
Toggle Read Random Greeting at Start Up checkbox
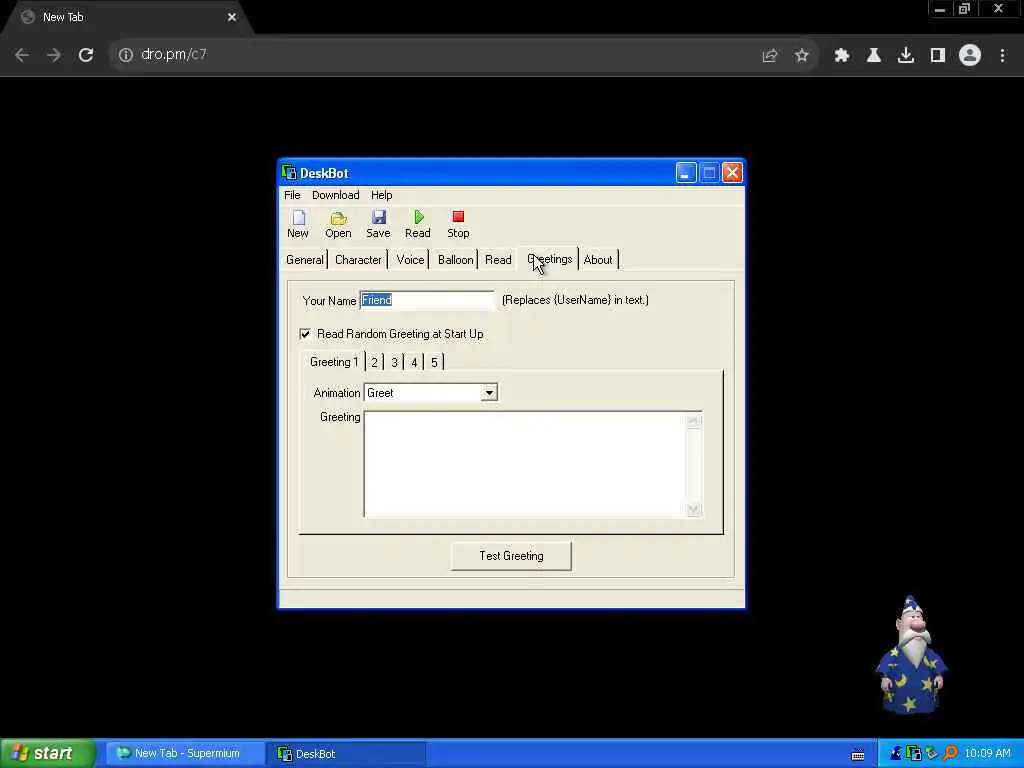(x=305, y=334)
